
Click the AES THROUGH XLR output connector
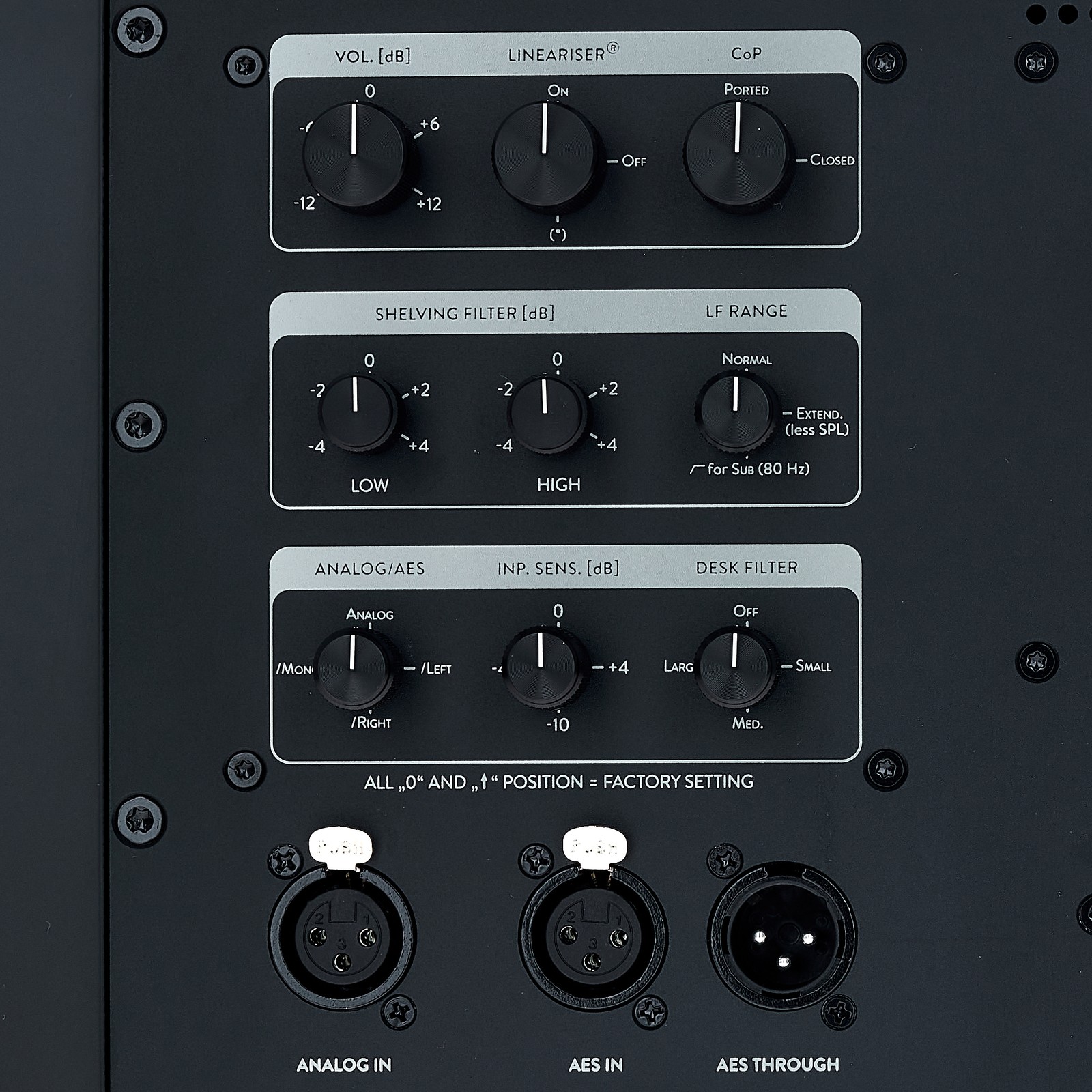(x=782, y=937)
